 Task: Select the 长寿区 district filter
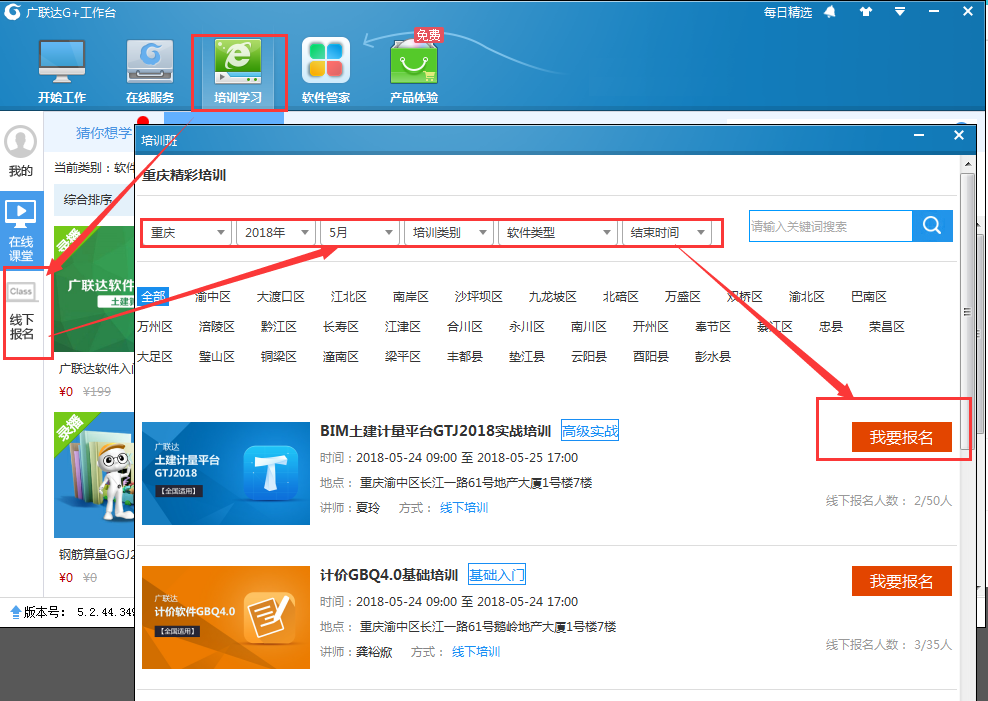click(341, 327)
